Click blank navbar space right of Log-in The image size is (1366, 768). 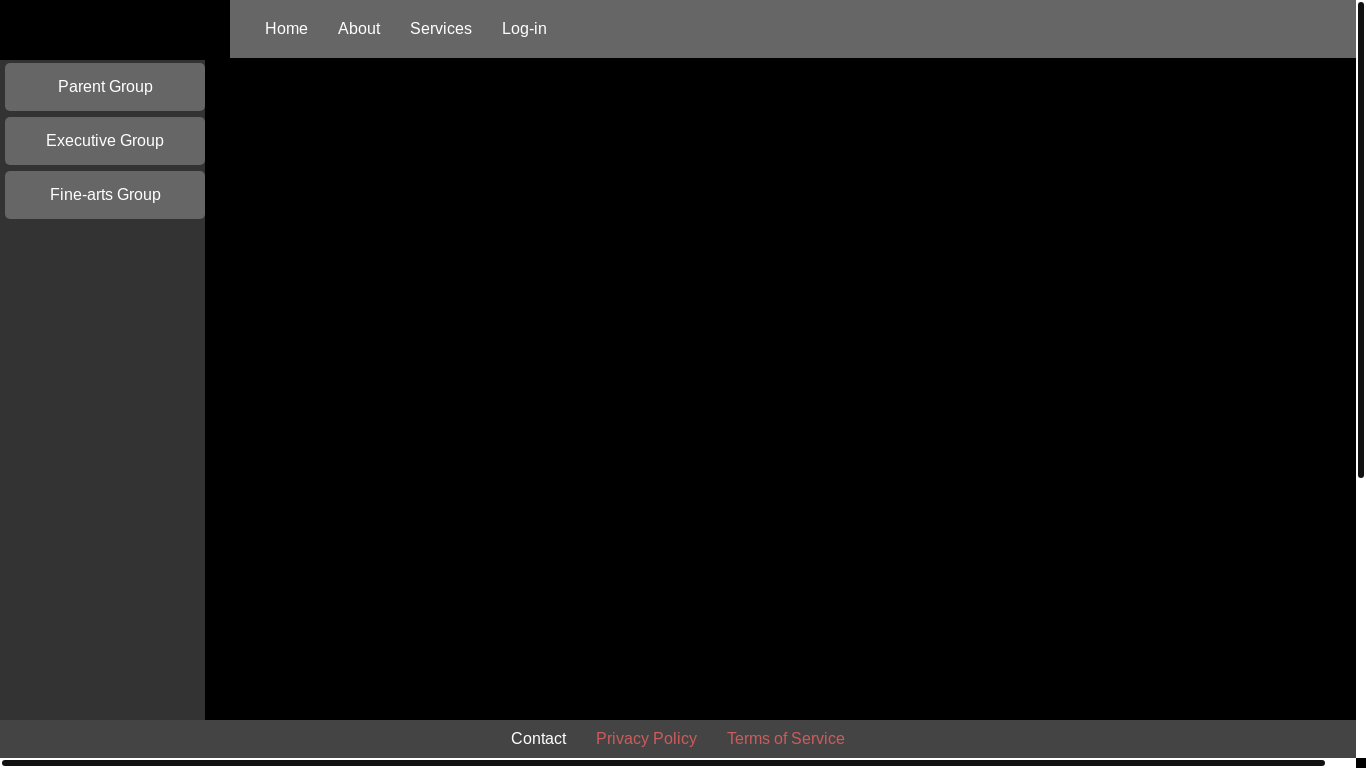pyautogui.click(x=950, y=29)
